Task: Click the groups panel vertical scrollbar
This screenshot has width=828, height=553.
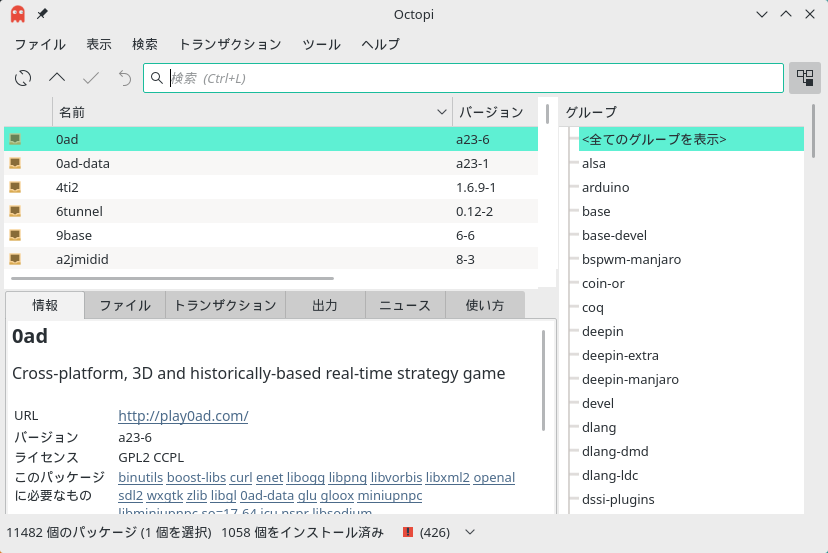Action: pos(813,129)
